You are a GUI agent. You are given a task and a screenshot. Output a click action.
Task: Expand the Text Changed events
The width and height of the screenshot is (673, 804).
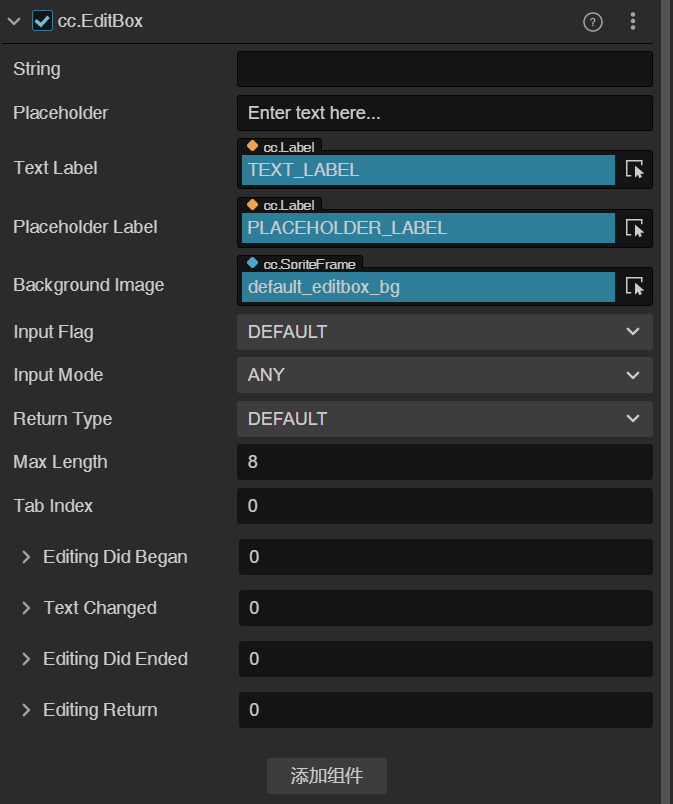26,608
